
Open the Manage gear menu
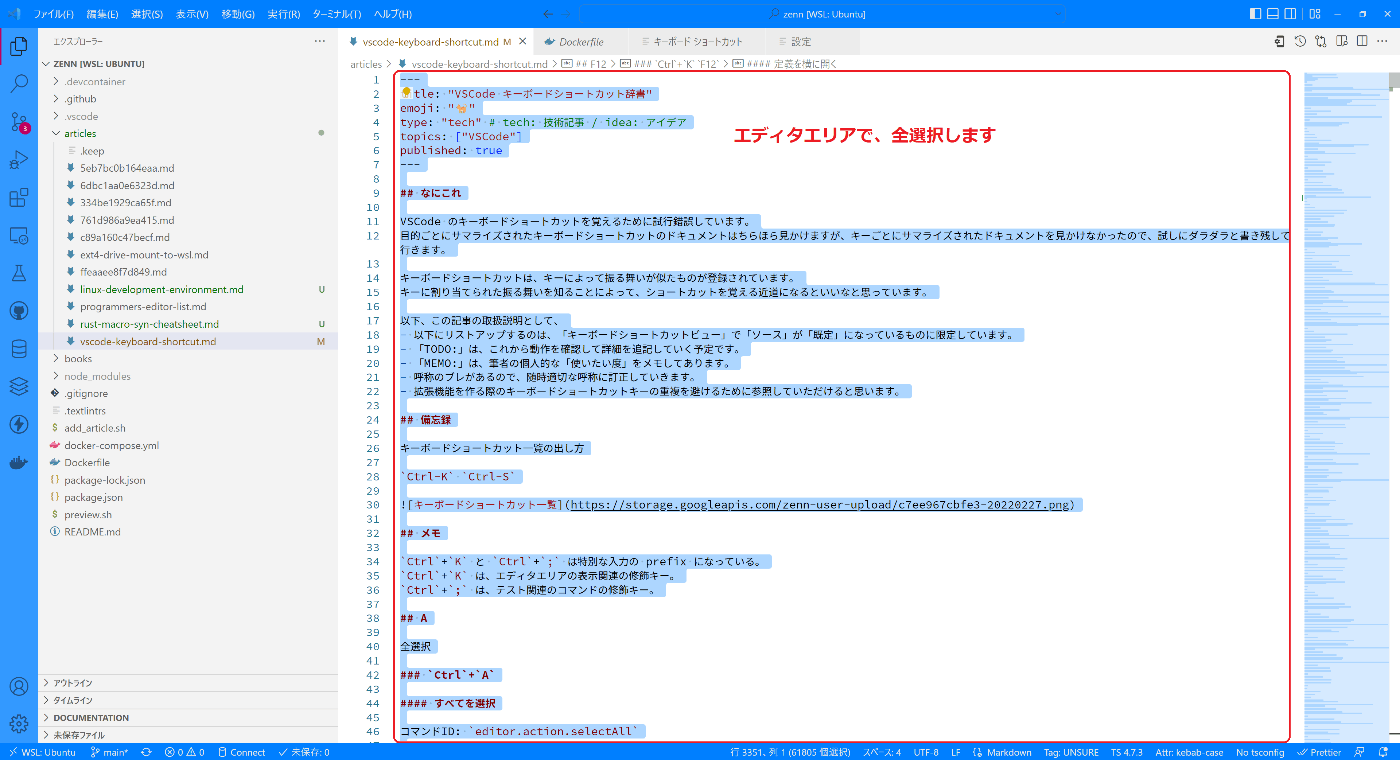18,724
